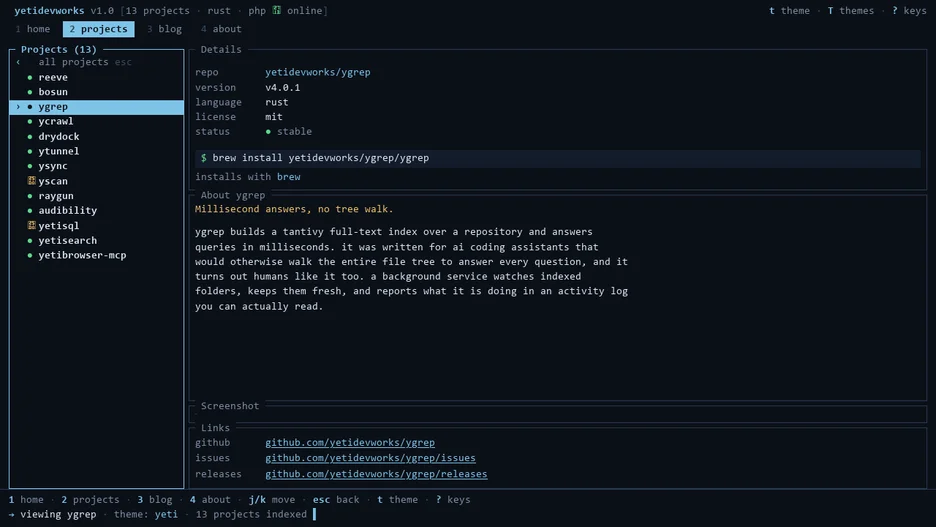Open 'T themes' list in header
Screen dimensions: 936x527
[851, 11]
